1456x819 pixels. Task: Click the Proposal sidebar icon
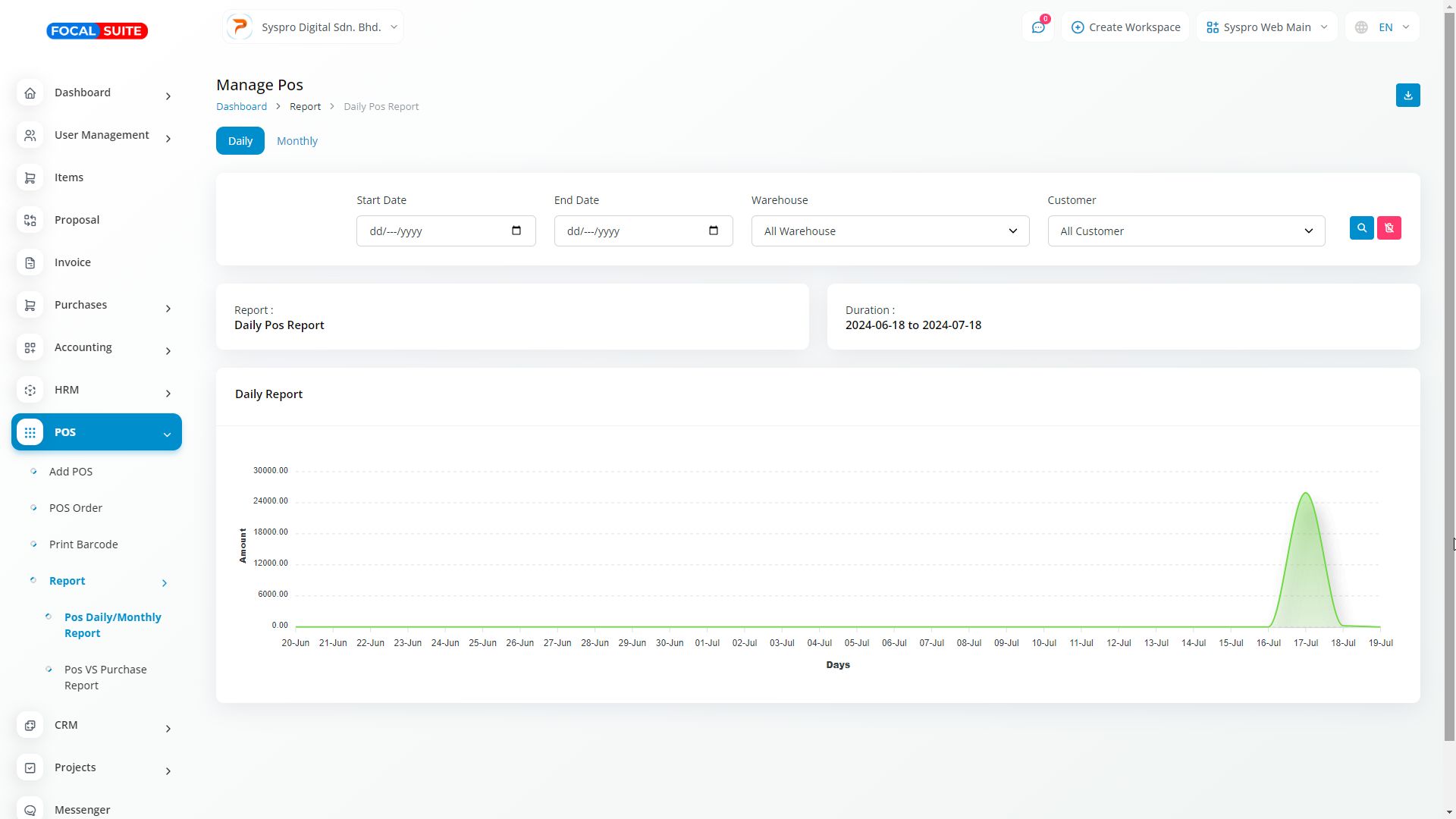[30, 220]
